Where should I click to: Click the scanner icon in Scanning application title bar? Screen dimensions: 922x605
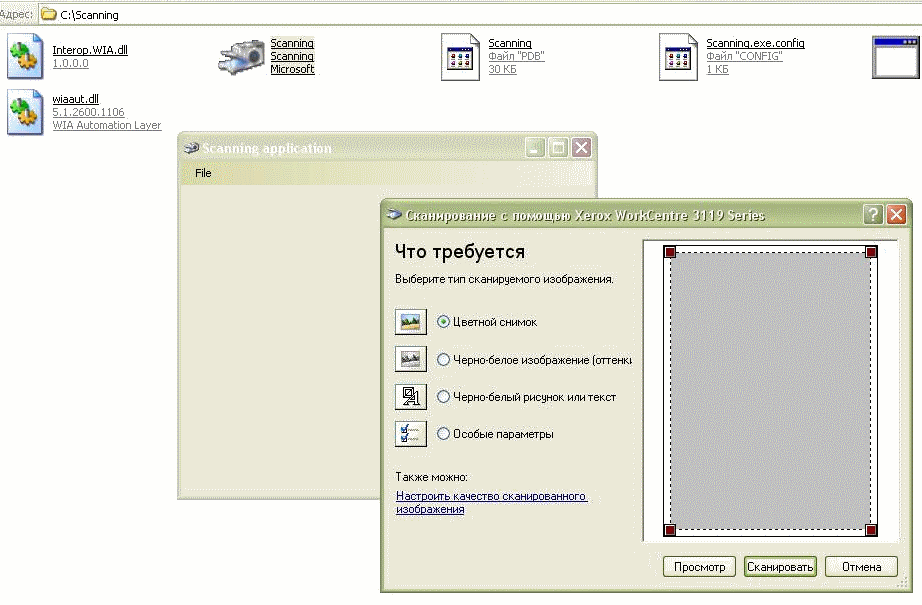click(192, 148)
